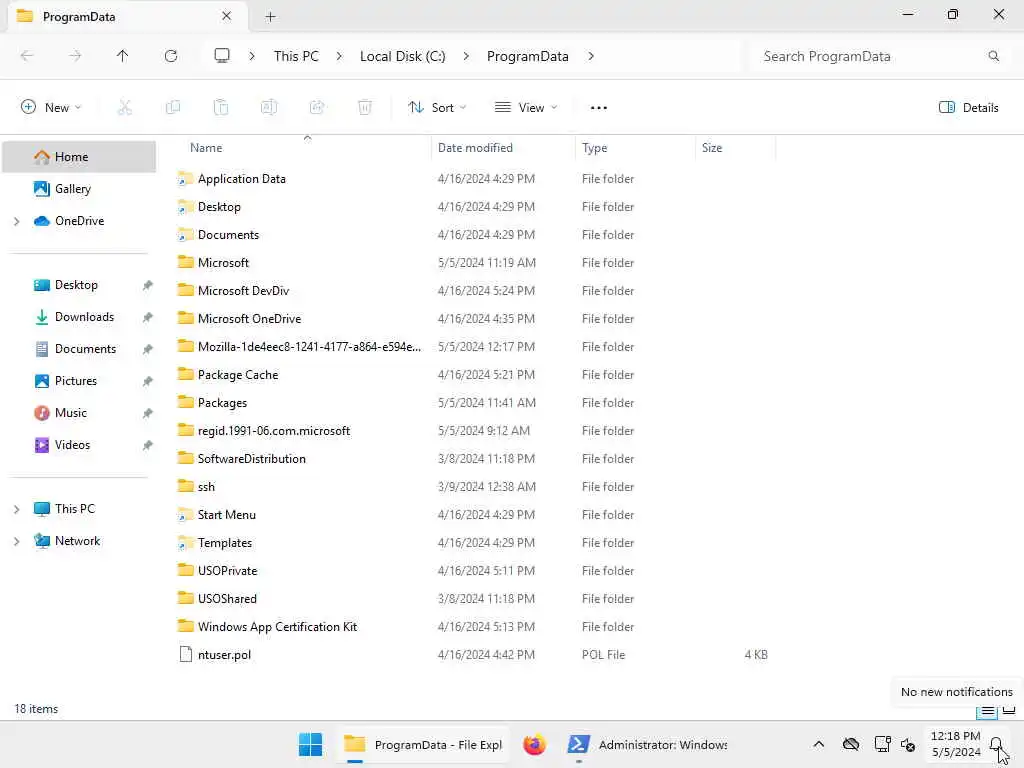Select the ntuser.pol file icon

click(185, 654)
